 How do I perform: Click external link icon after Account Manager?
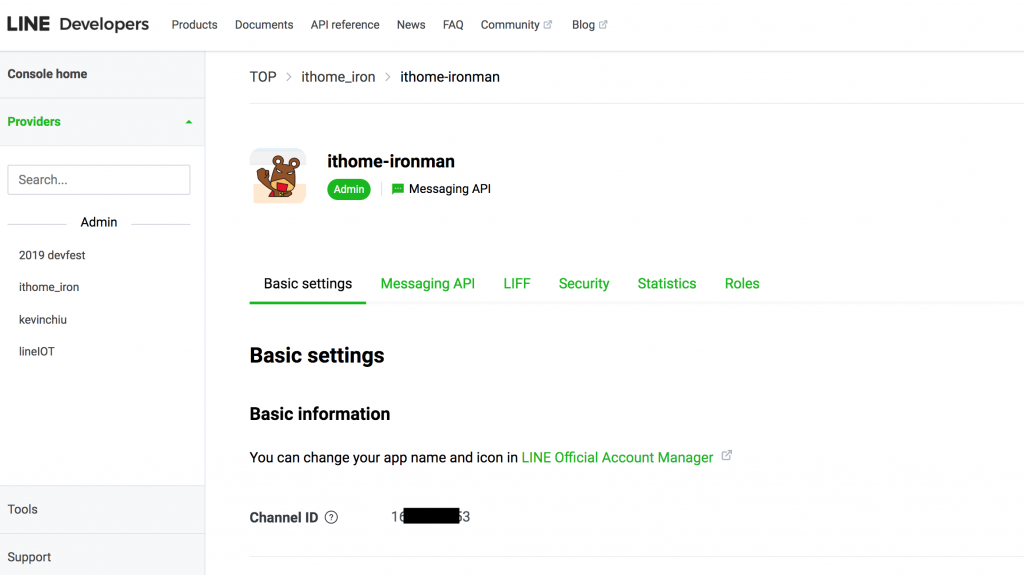click(x=727, y=455)
